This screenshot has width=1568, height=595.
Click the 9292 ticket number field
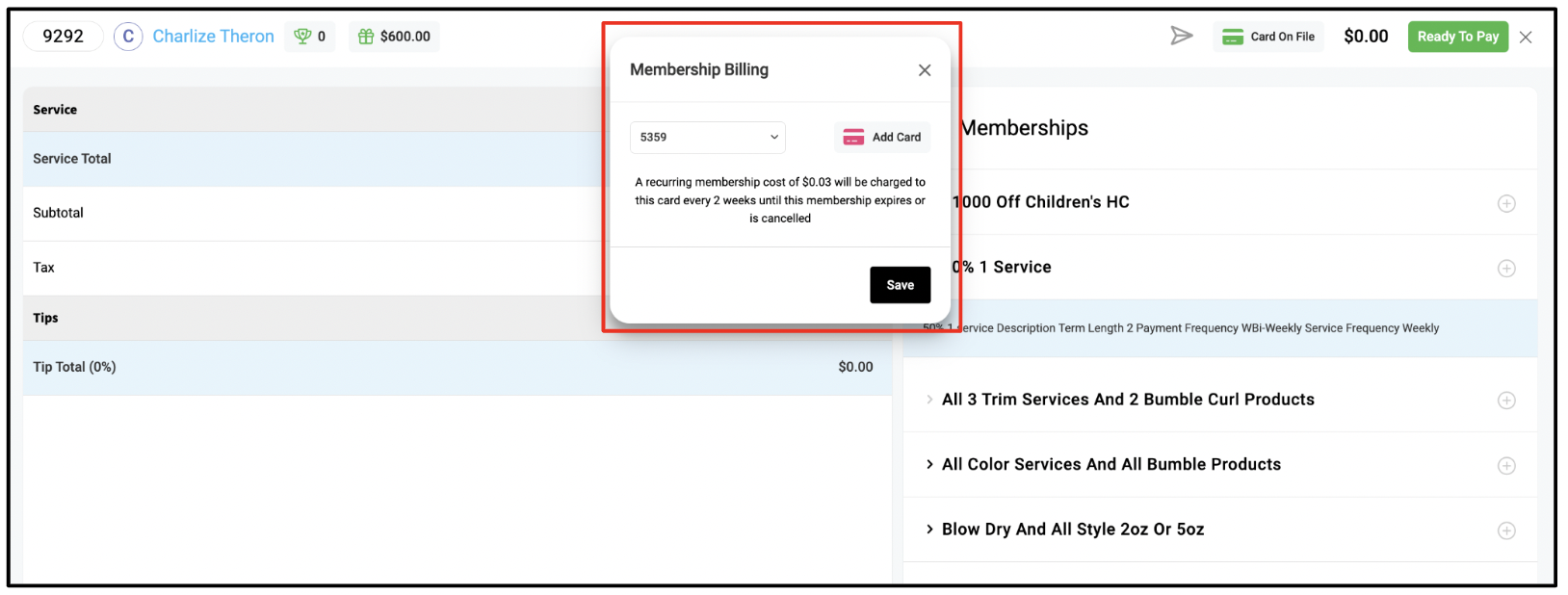(64, 37)
